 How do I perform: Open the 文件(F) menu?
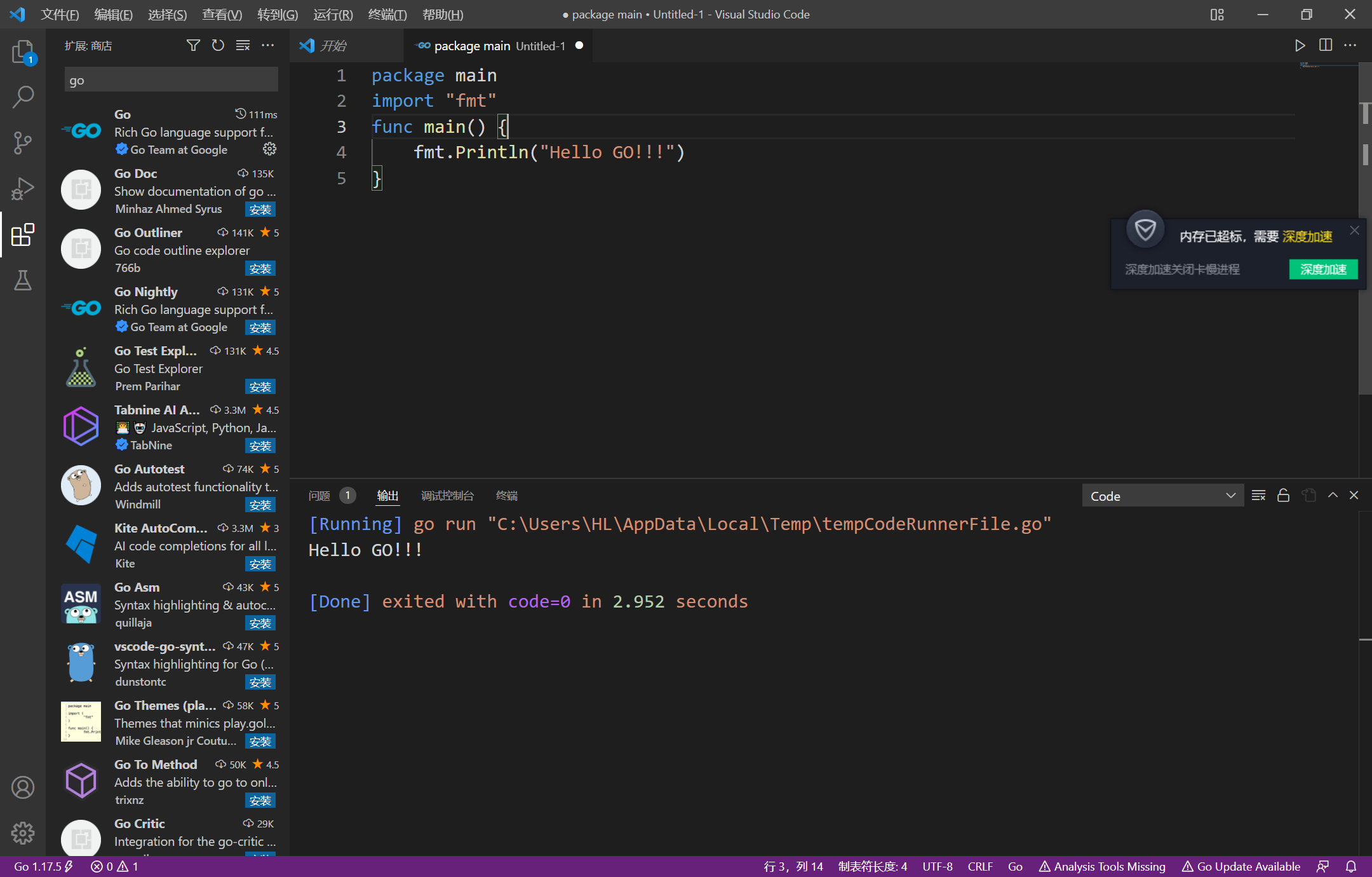[60, 15]
